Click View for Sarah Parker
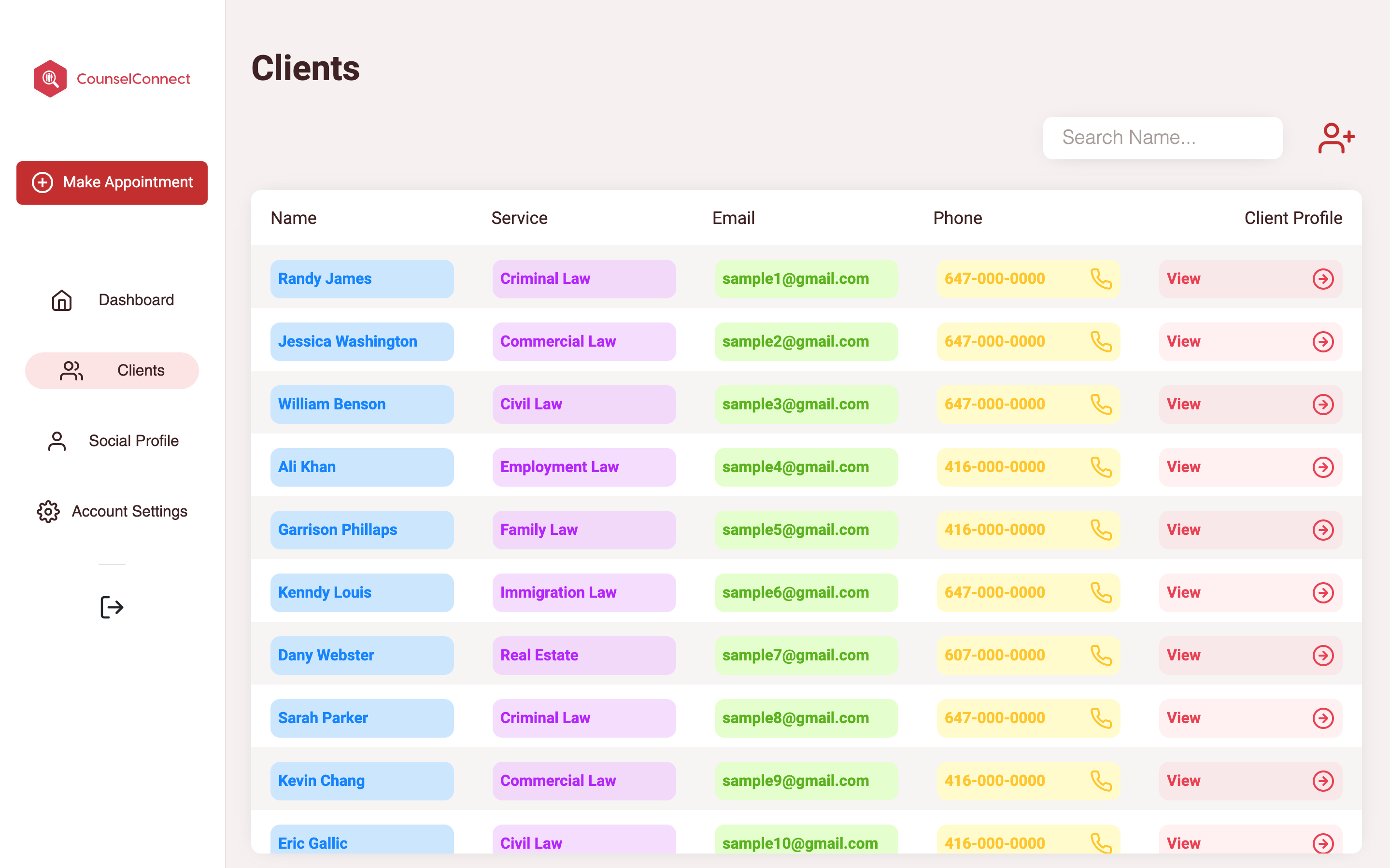The width and height of the screenshot is (1390, 868). click(x=1250, y=718)
